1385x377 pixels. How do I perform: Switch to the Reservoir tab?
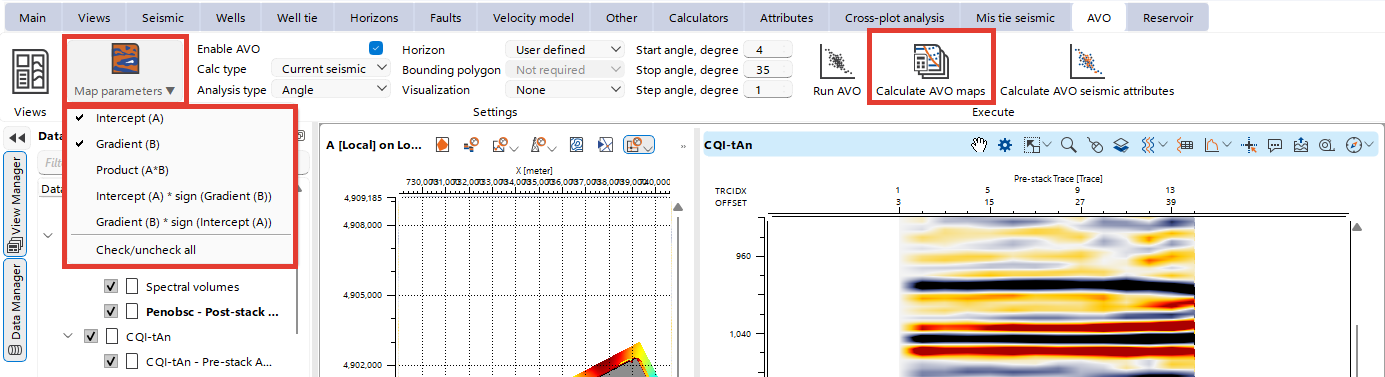click(1167, 17)
